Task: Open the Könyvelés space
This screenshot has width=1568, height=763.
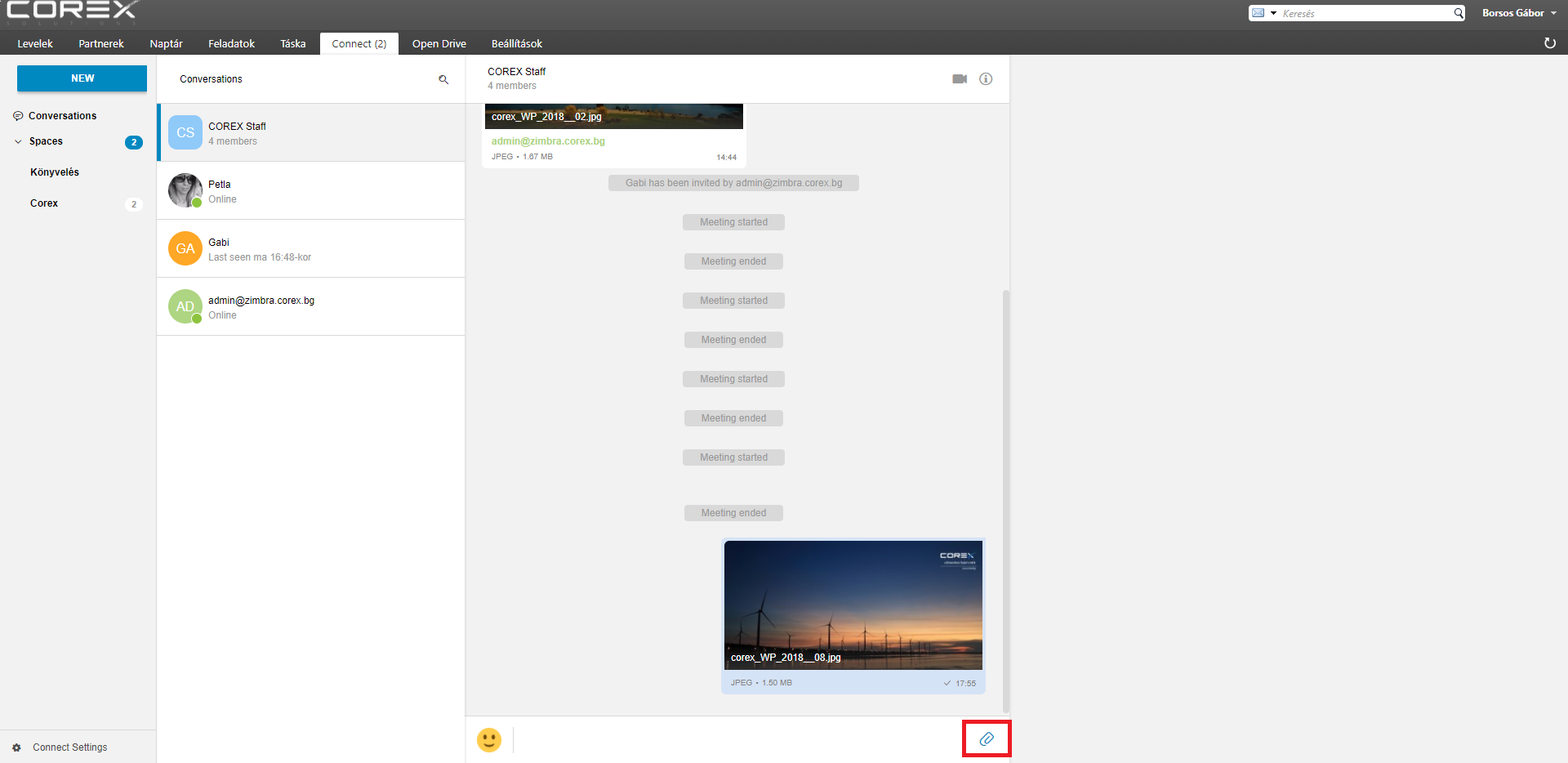Action: (55, 172)
